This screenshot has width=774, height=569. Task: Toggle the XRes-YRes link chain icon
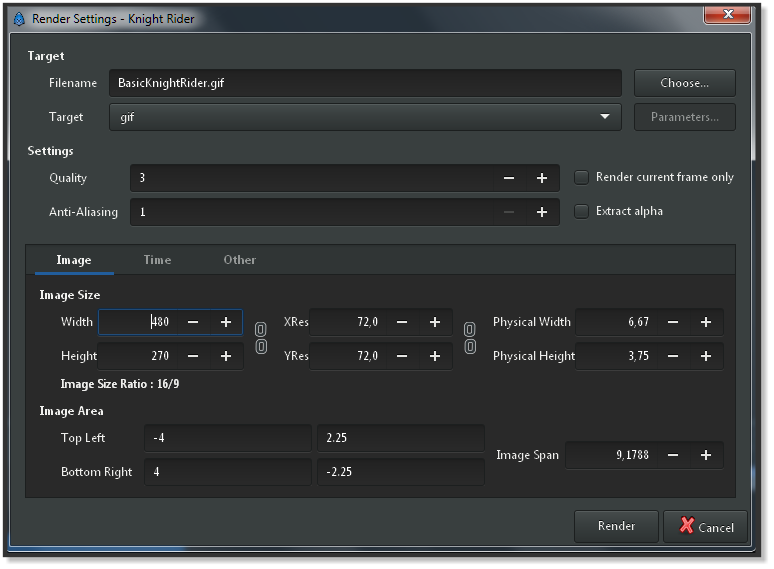470,338
